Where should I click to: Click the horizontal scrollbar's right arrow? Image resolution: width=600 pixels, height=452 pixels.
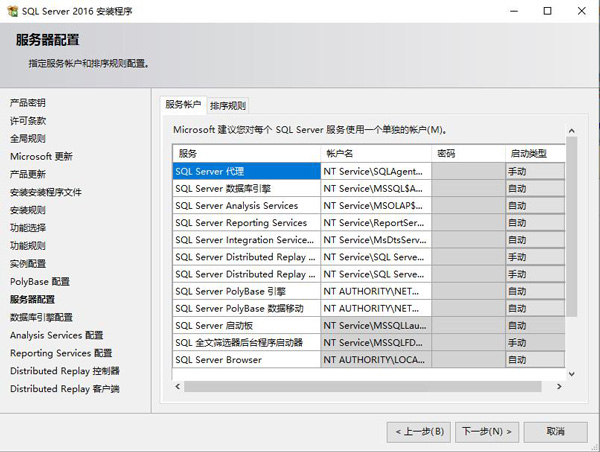pyautogui.click(x=557, y=386)
